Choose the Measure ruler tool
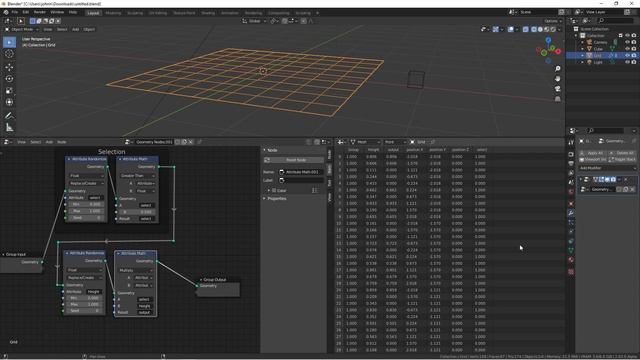Image resolution: width=640 pixels, height=360 pixels. [x=9, y=128]
